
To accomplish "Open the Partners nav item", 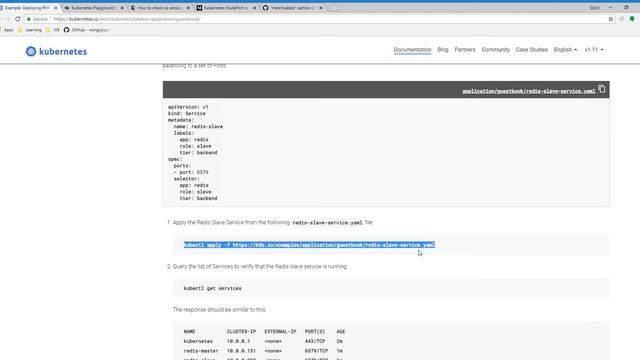I will [x=465, y=50].
